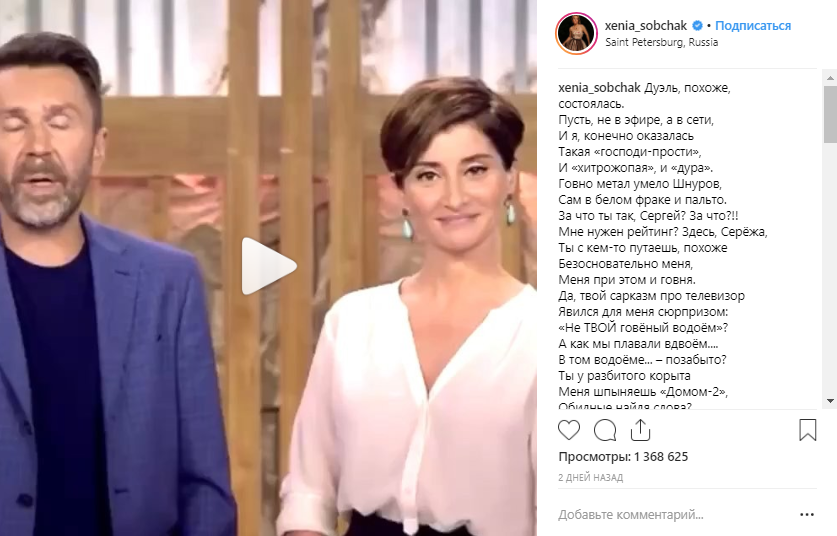Open xenia_sobchak profile avatar

(576, 33)
